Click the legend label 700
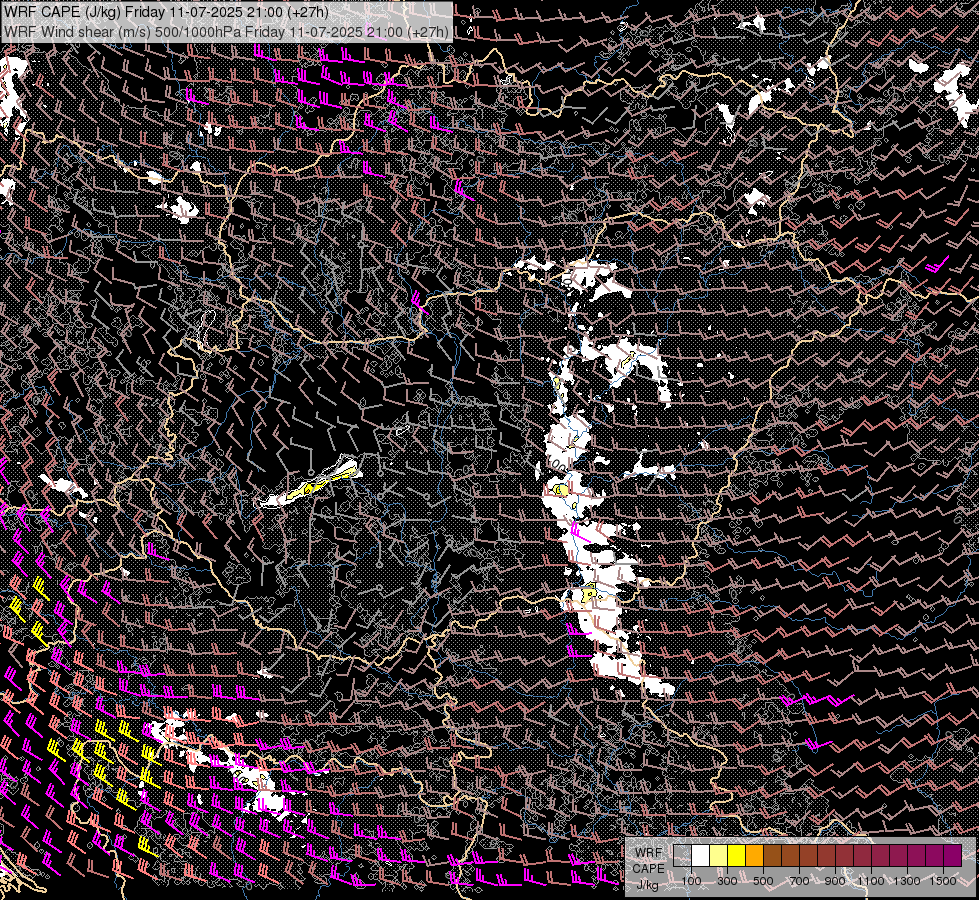979x900 pixels. click(799, 881)
